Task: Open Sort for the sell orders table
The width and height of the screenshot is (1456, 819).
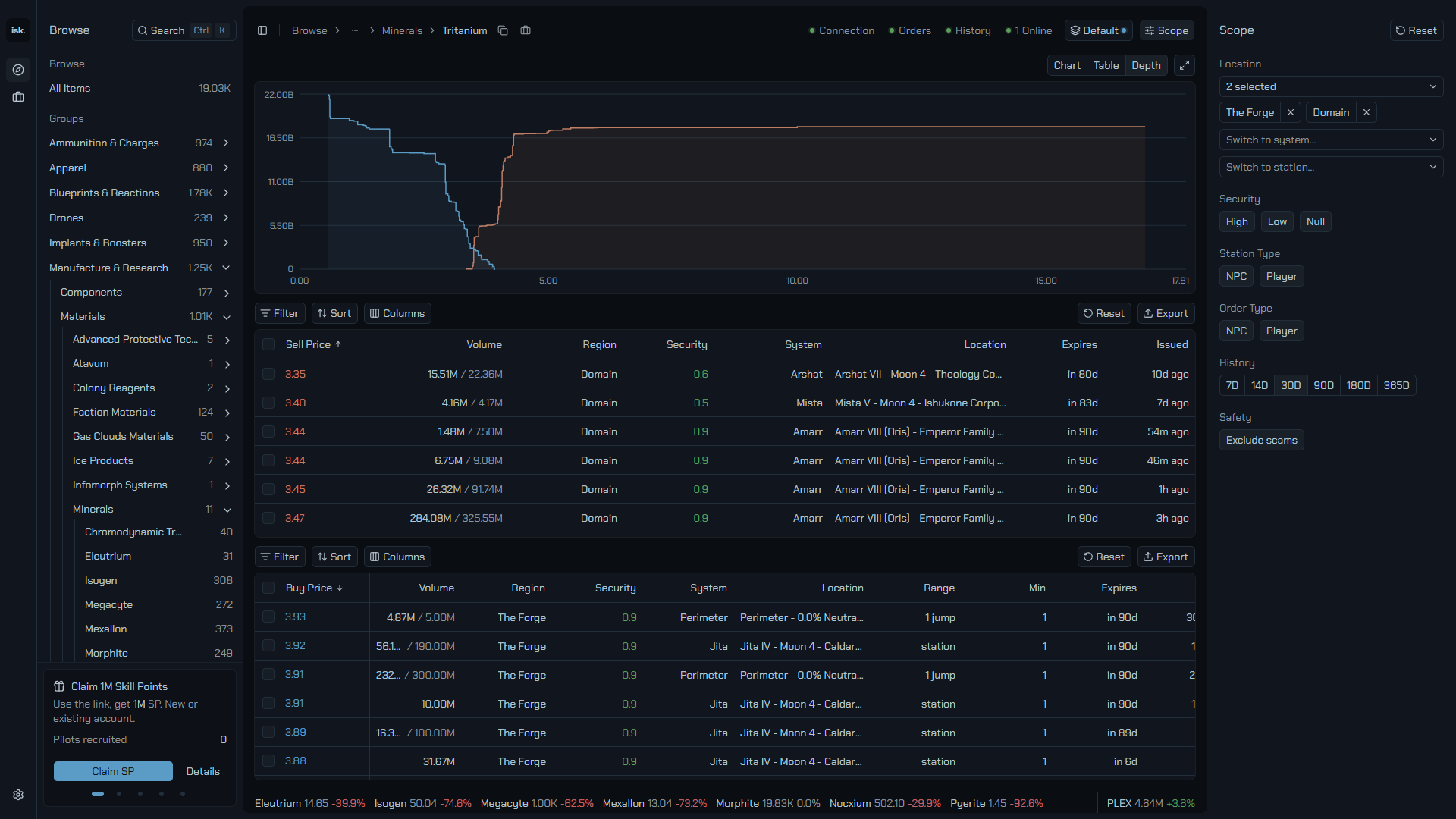Action: 334,313
